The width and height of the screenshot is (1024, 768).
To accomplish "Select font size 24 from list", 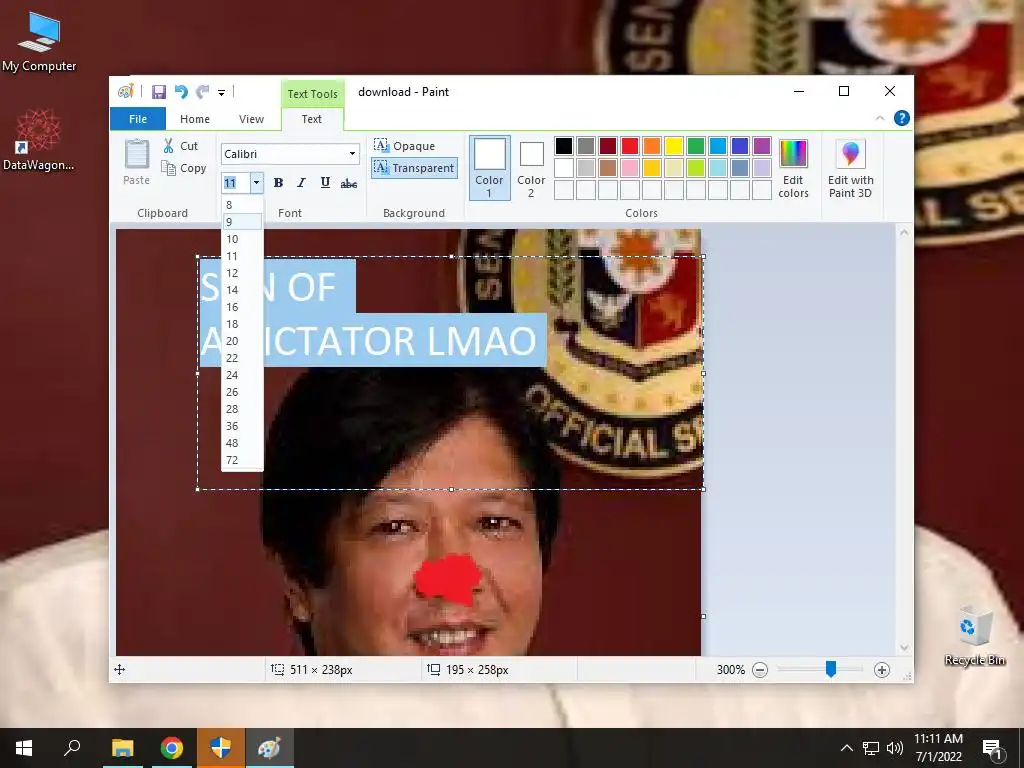I will (242, 375).
